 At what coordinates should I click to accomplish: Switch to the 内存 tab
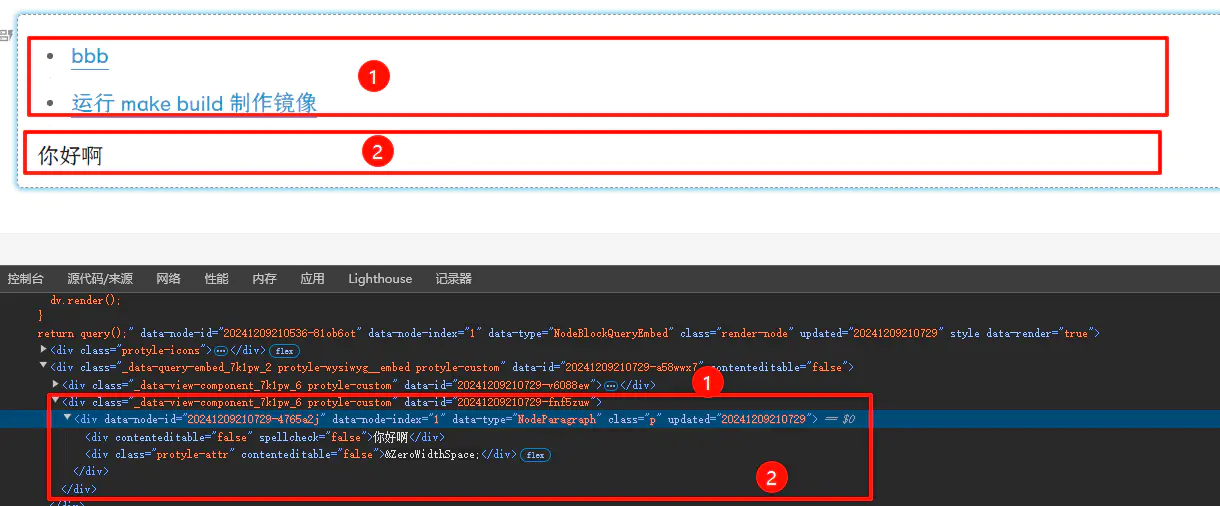pos(264,279)
